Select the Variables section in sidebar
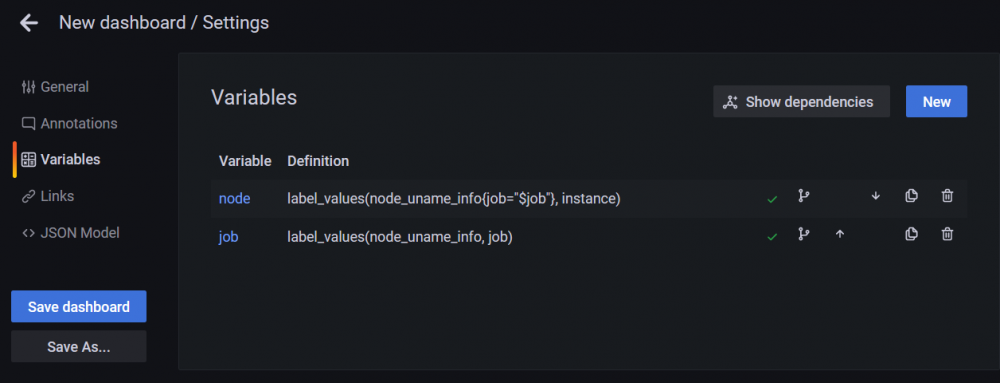1000x383 pixels. [61, 159]
